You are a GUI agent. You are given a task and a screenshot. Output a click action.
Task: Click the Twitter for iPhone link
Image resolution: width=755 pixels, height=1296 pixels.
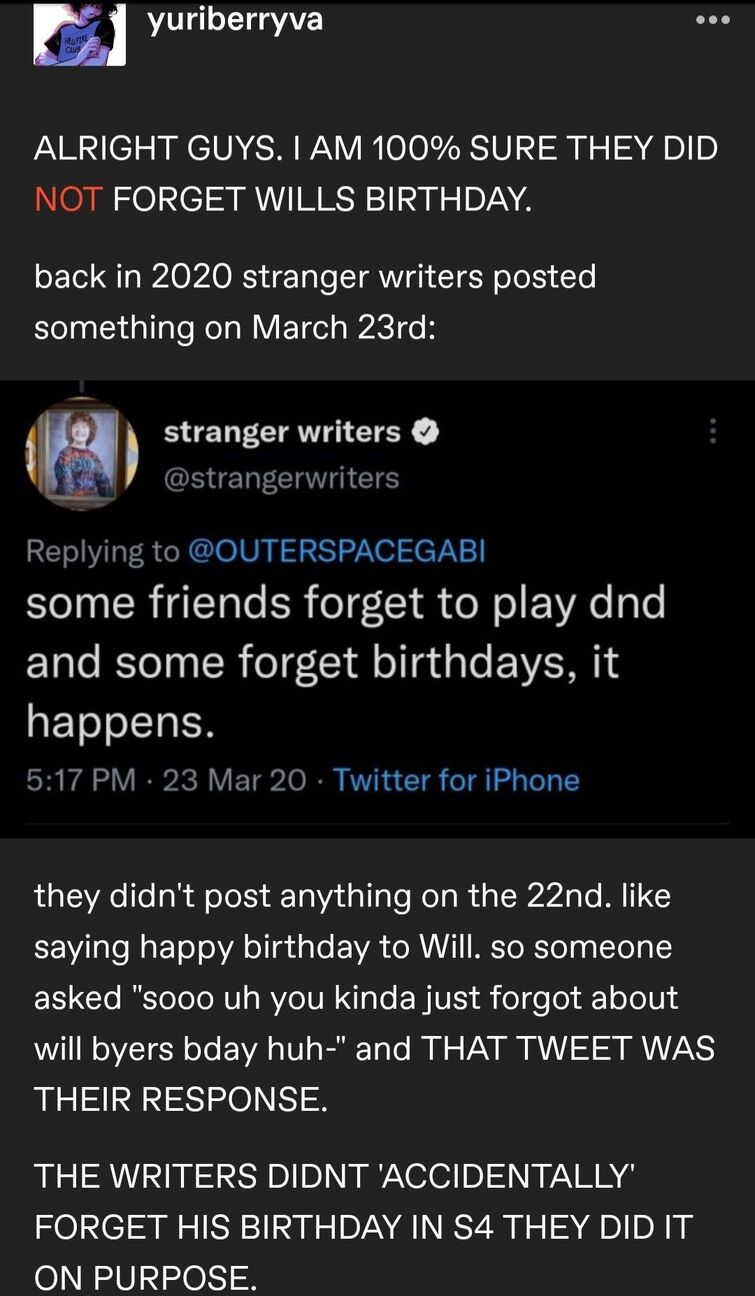(456, 779)
